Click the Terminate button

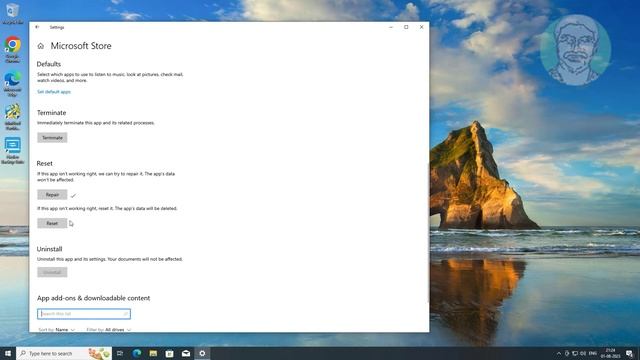pyautogui.click(x=52, y=138)
